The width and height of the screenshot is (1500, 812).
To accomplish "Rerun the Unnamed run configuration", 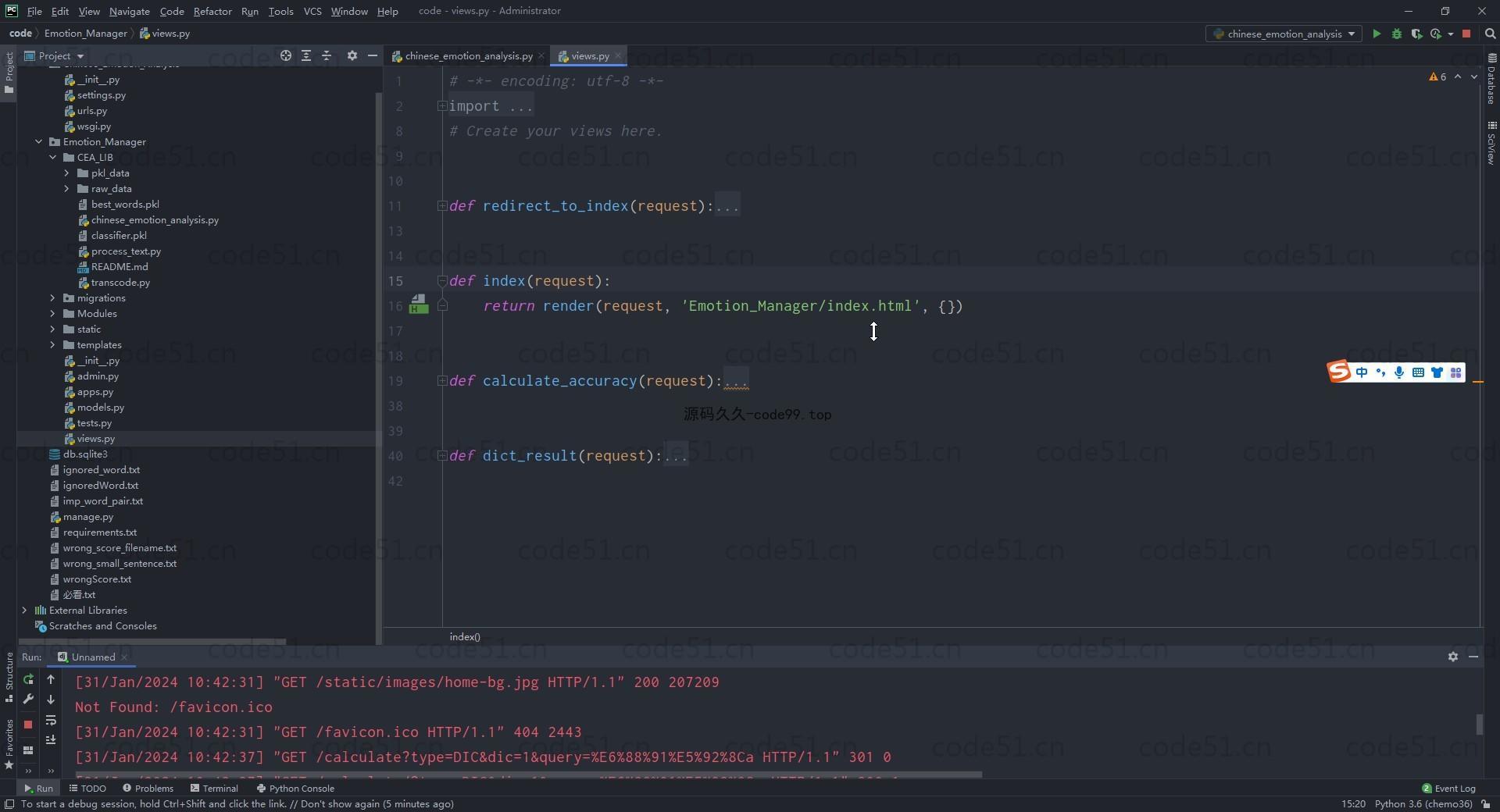I will [28, 679].
